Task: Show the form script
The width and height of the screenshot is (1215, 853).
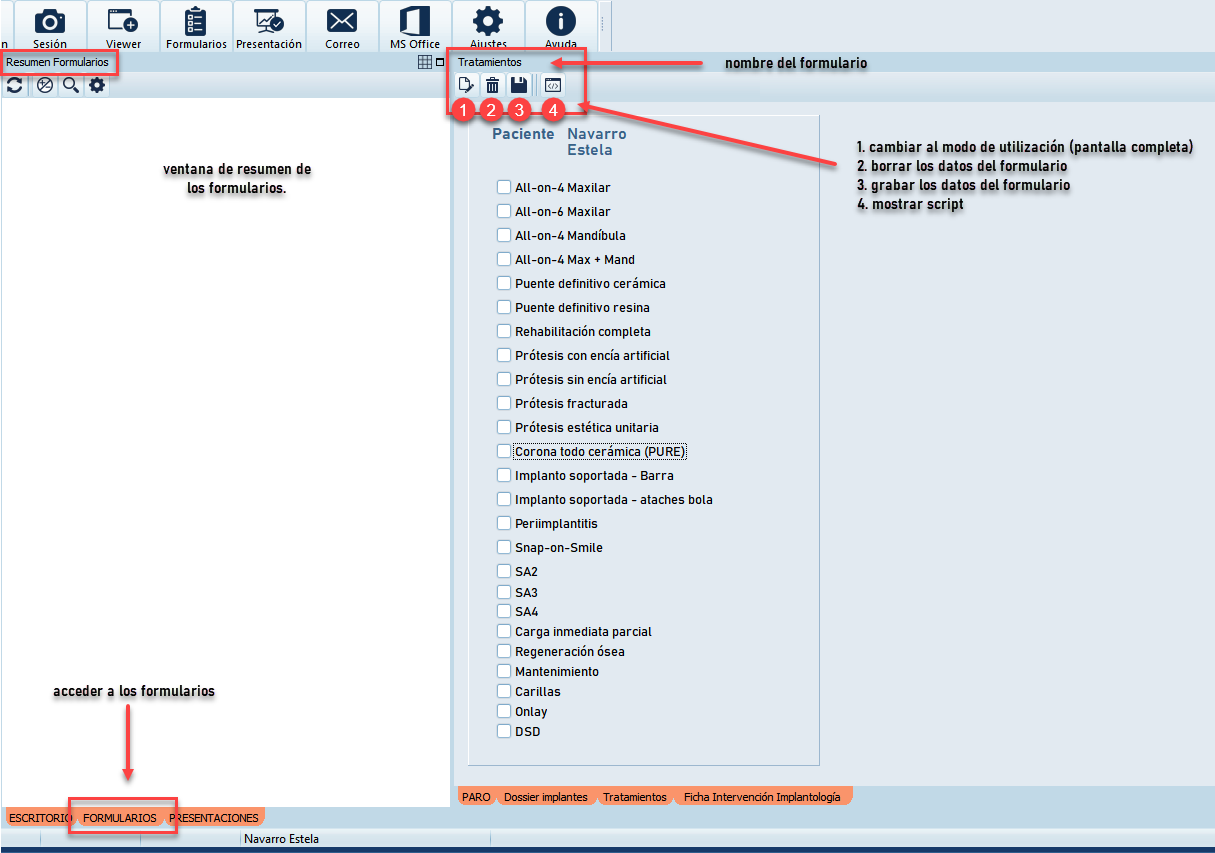Action: pos(552,85)
